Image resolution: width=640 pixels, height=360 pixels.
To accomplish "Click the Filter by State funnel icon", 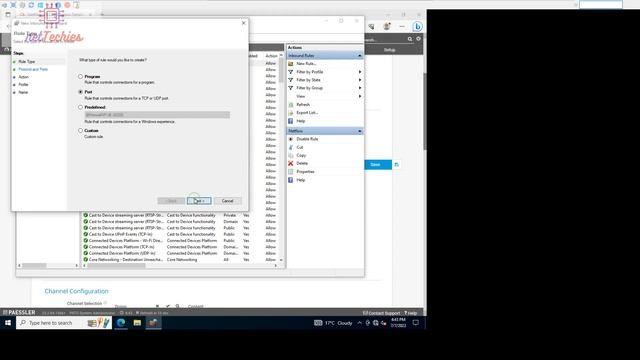I will (291, 80).
